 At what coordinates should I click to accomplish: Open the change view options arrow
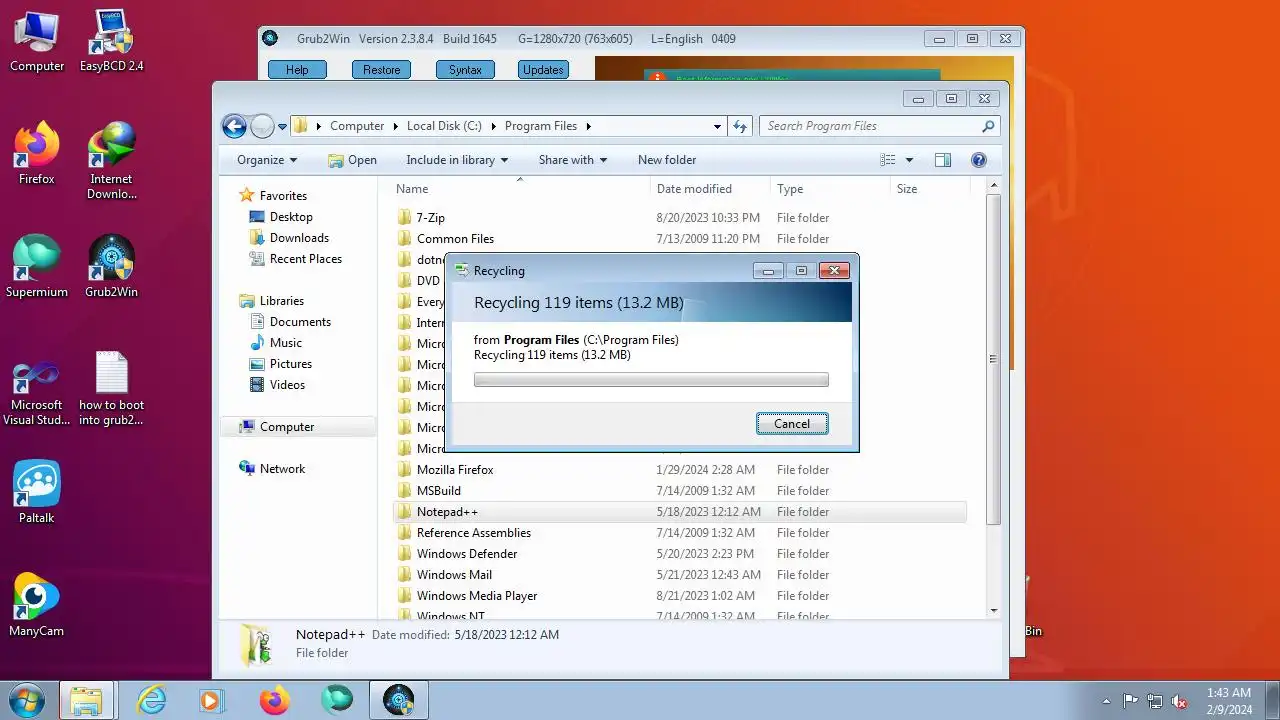[x=909, y=160]
